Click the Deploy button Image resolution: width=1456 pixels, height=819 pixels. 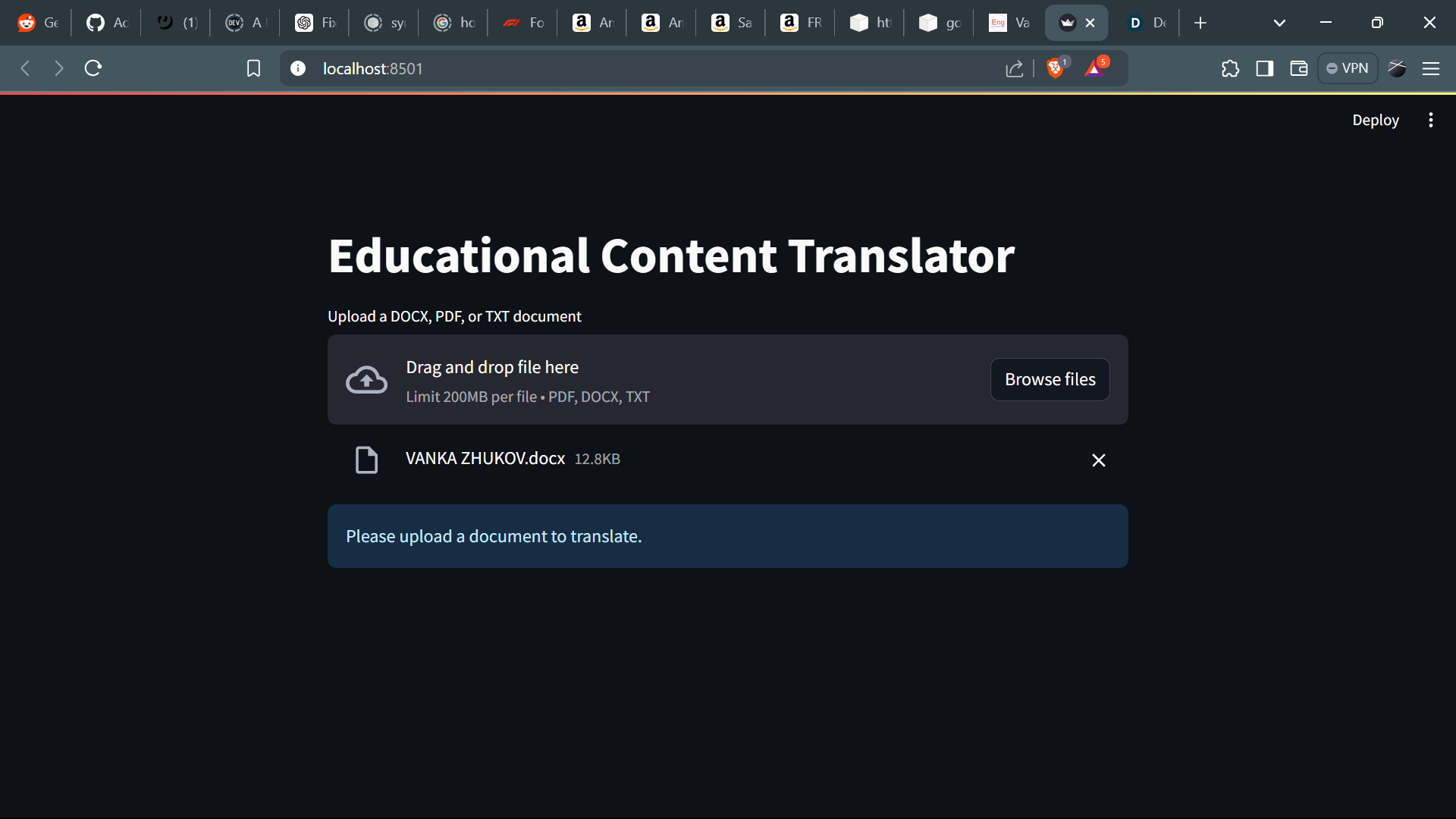click(1375, 120)
